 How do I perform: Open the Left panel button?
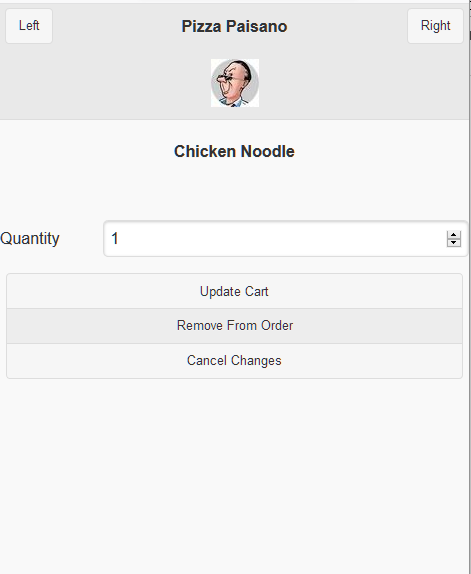29,26
